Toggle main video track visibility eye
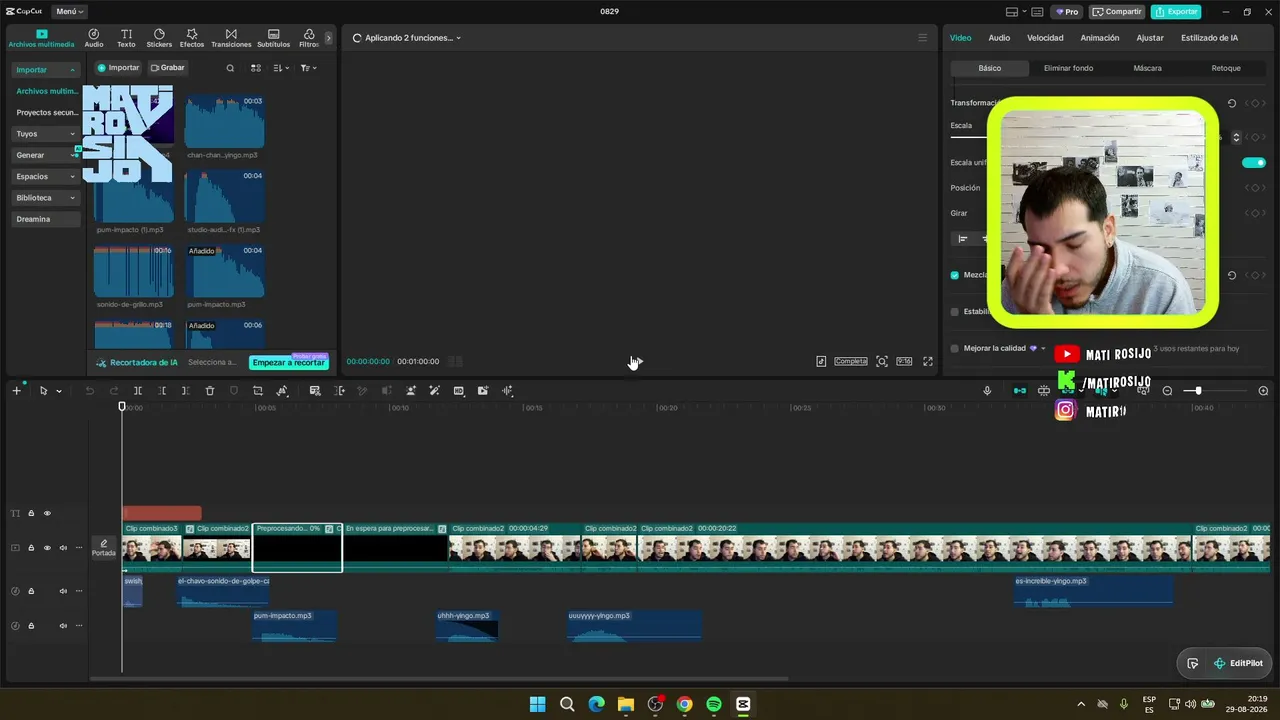The width and height of the screenshot is (1280, 720). [x=47, y=548]
